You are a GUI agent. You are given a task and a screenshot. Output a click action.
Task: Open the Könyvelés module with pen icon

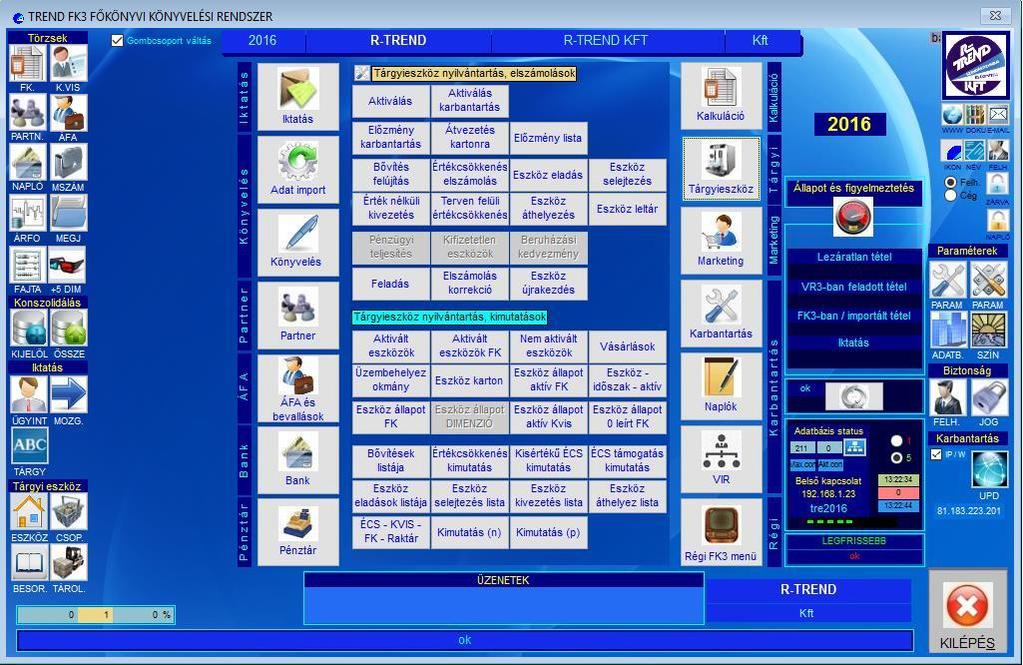click(298, 242)
